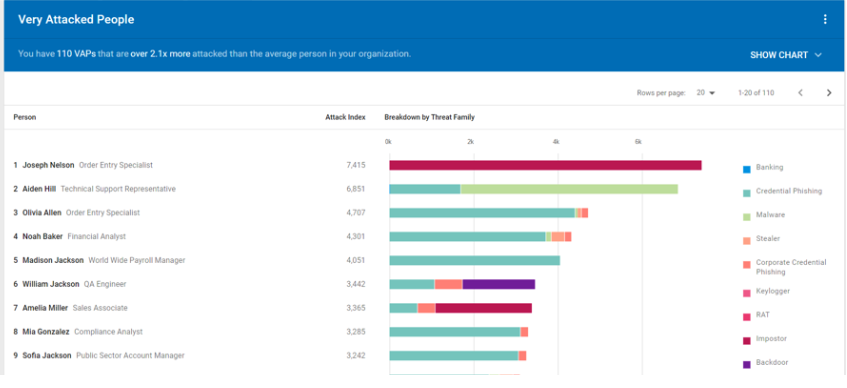
Task: Click attack index value 3,365
Action: pyautogui.click(x=356, y=307)
